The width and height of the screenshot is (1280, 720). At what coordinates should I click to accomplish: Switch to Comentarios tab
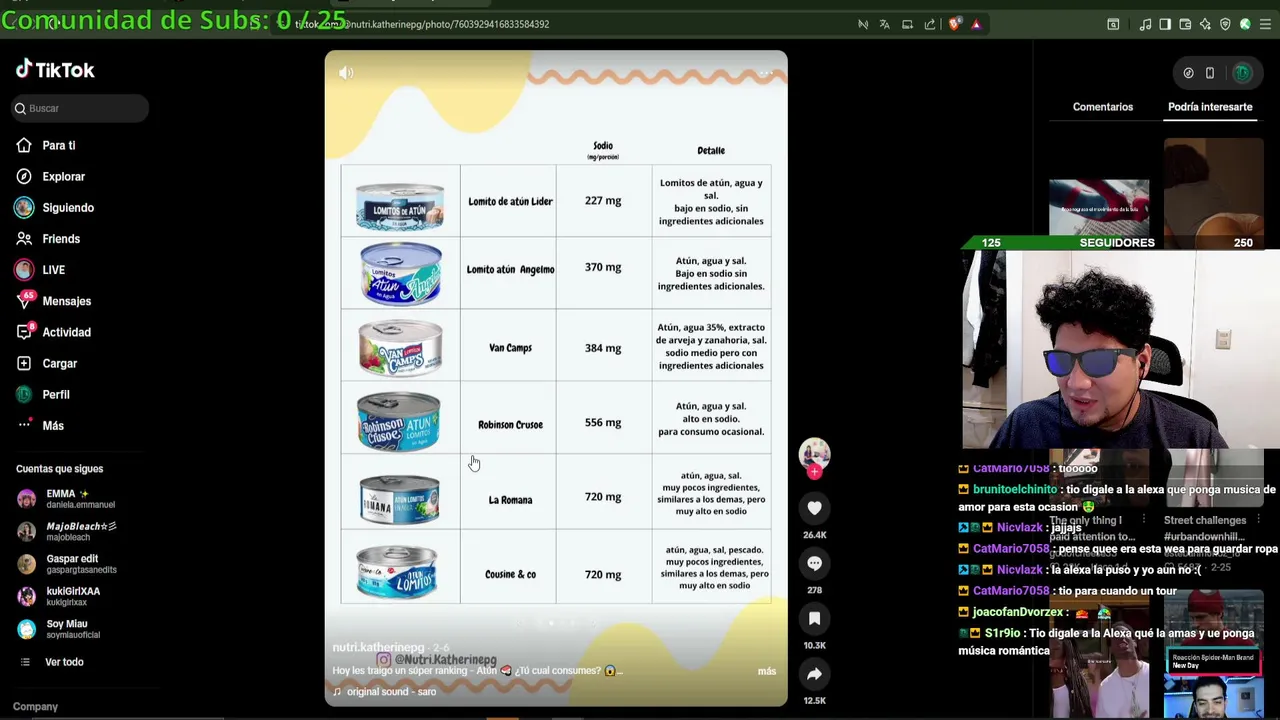coord(1103,107)
